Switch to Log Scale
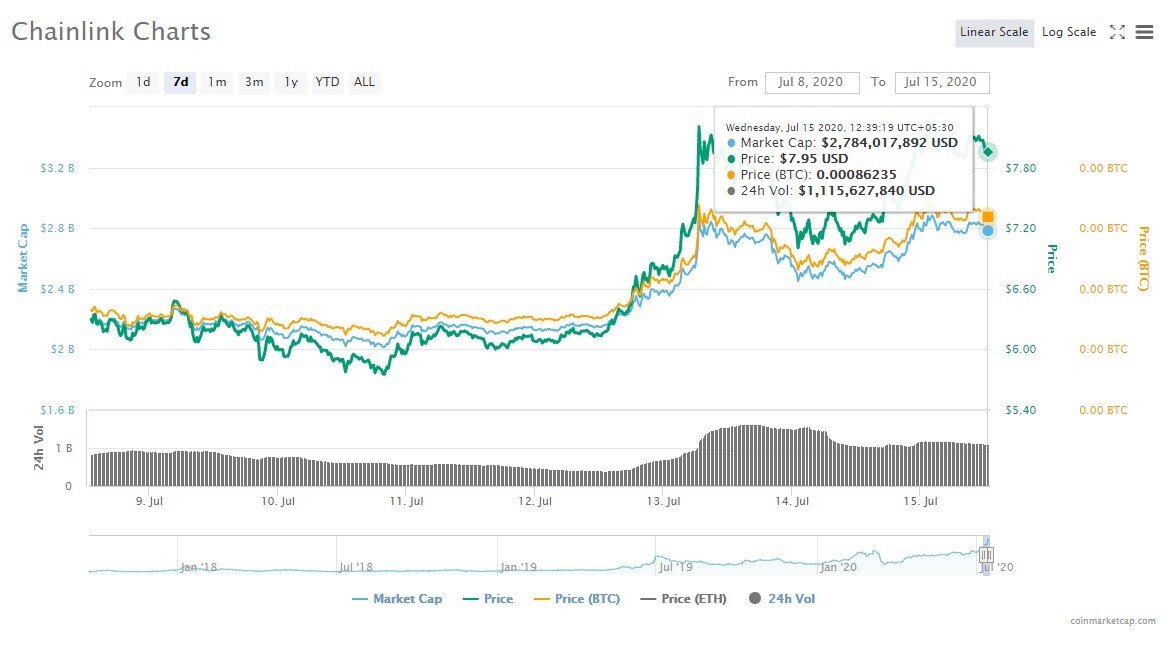 tap(1069, 32)
